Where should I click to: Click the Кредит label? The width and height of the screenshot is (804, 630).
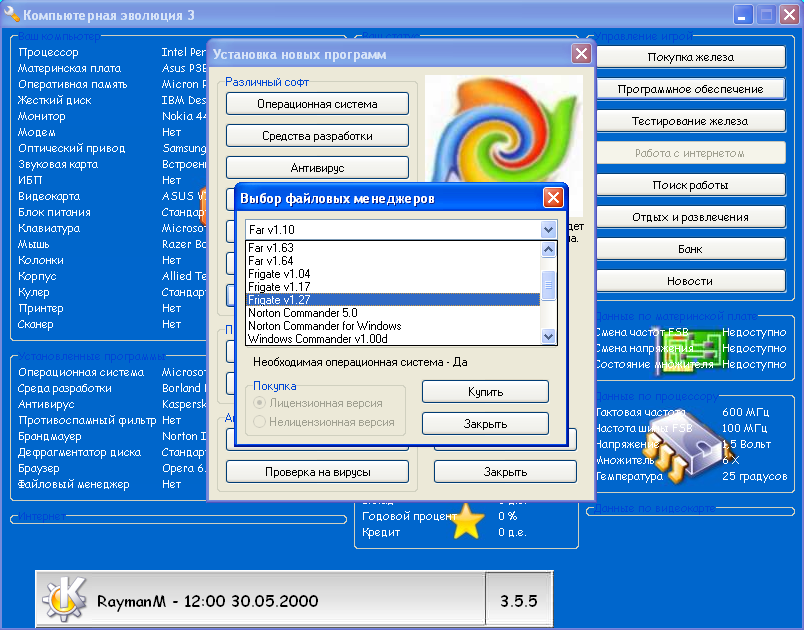tap(380, 532)
